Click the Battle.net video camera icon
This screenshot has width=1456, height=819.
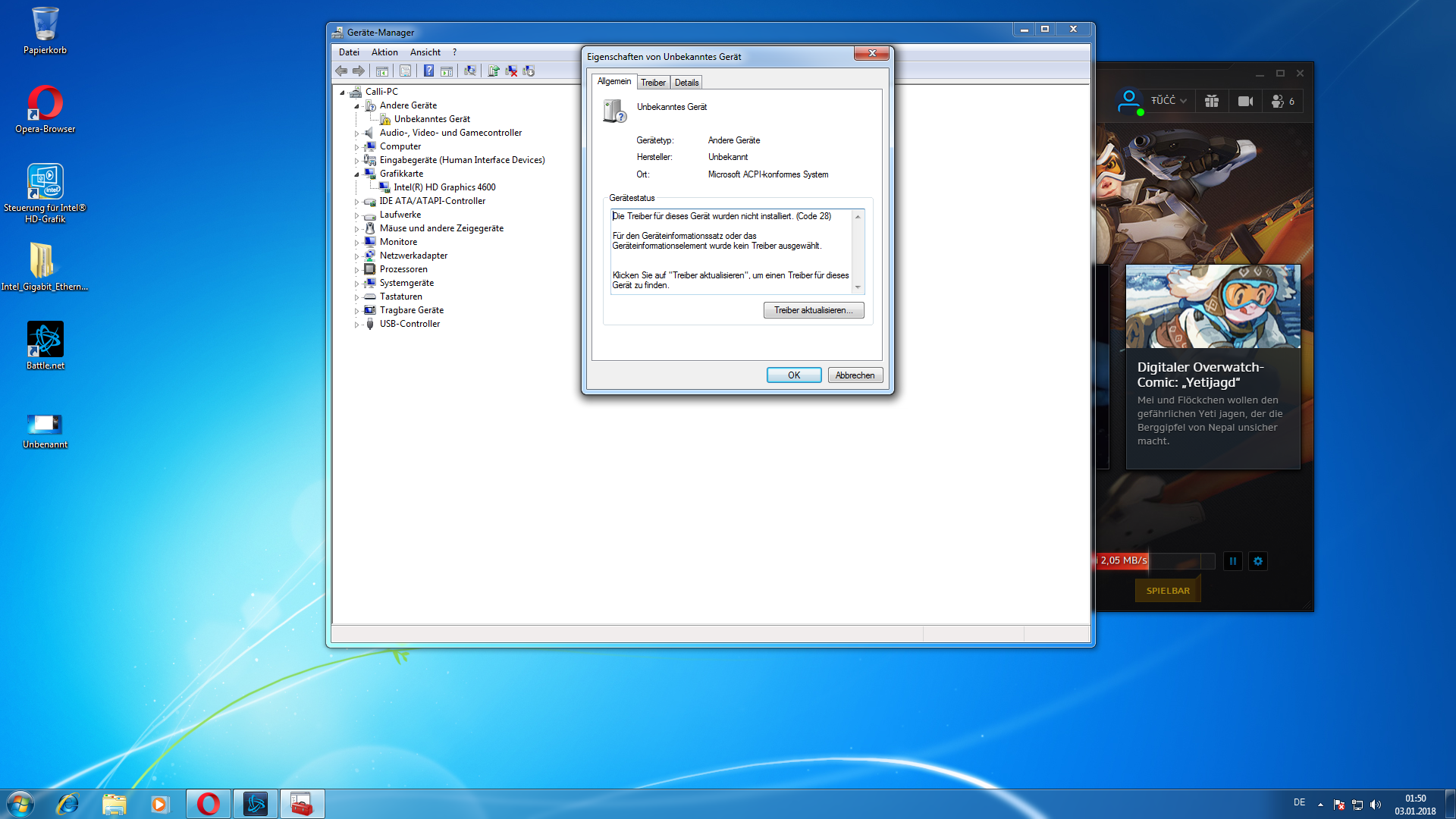point(1245,101)
